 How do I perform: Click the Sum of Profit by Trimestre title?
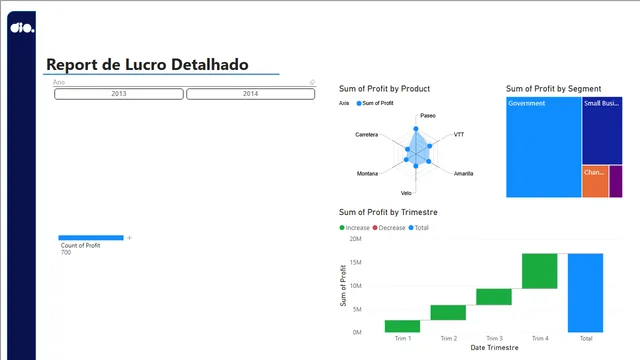(x=388, y=212)
